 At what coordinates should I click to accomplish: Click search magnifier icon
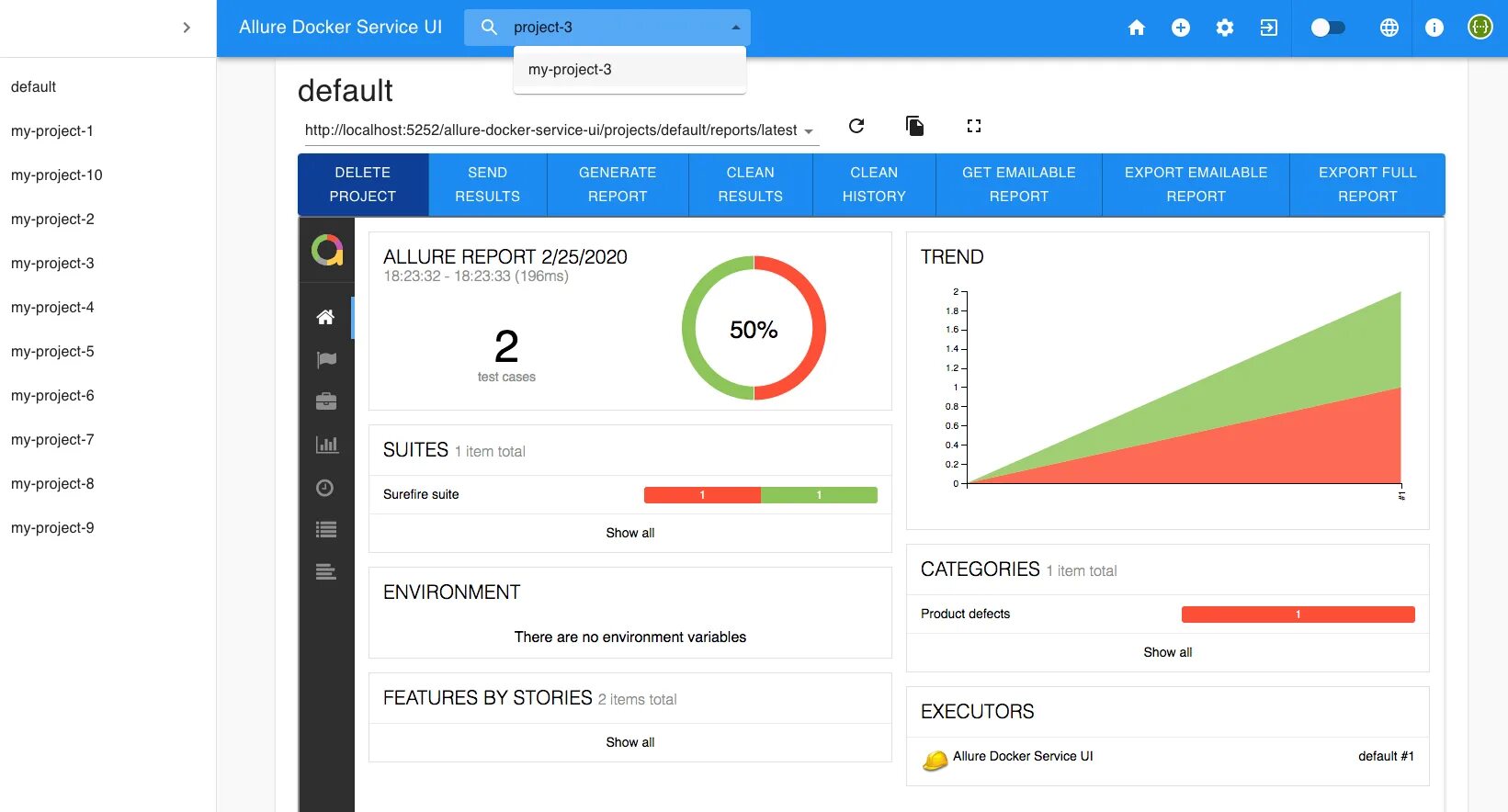(x=489, y=28)
